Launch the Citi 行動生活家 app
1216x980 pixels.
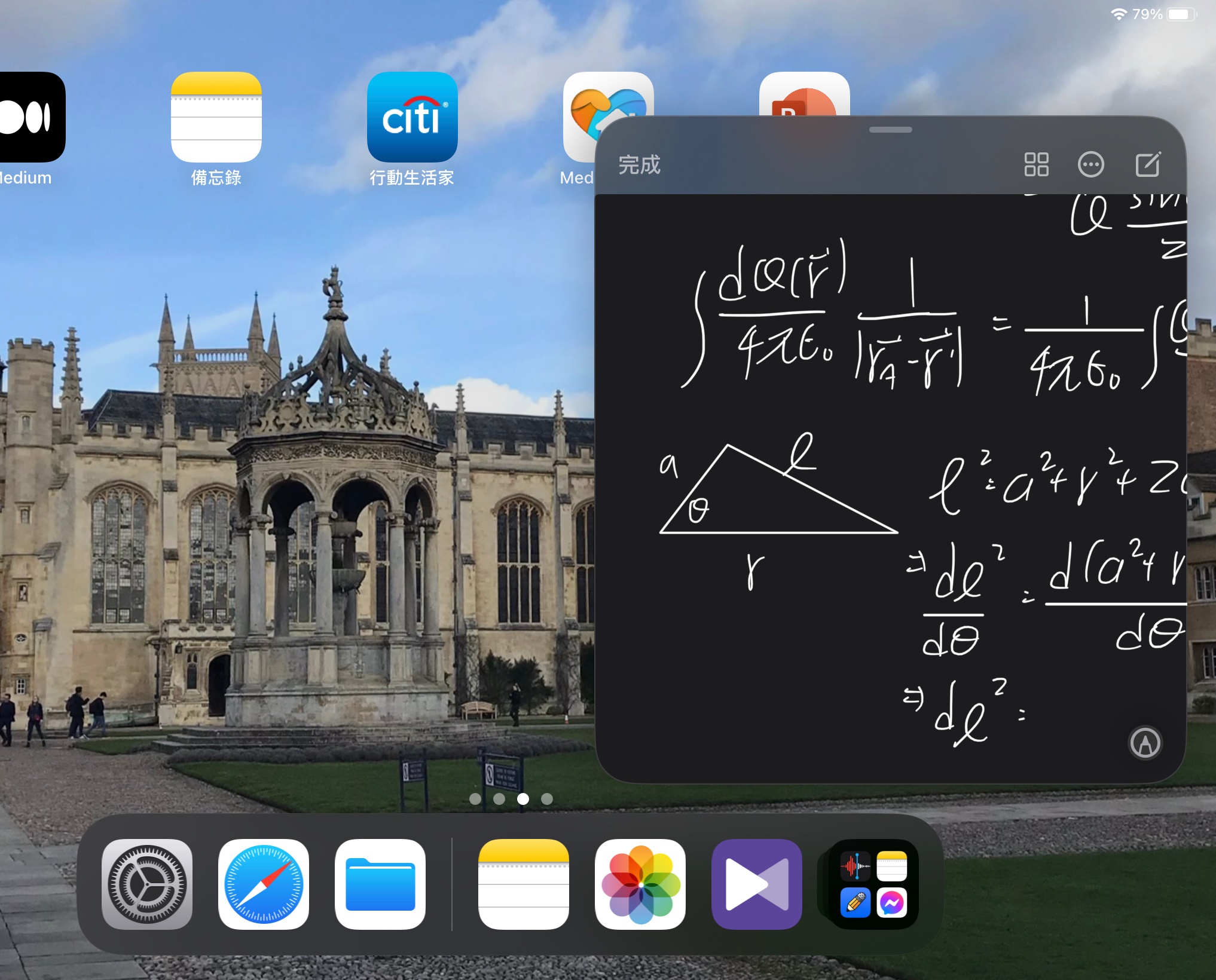412,117
